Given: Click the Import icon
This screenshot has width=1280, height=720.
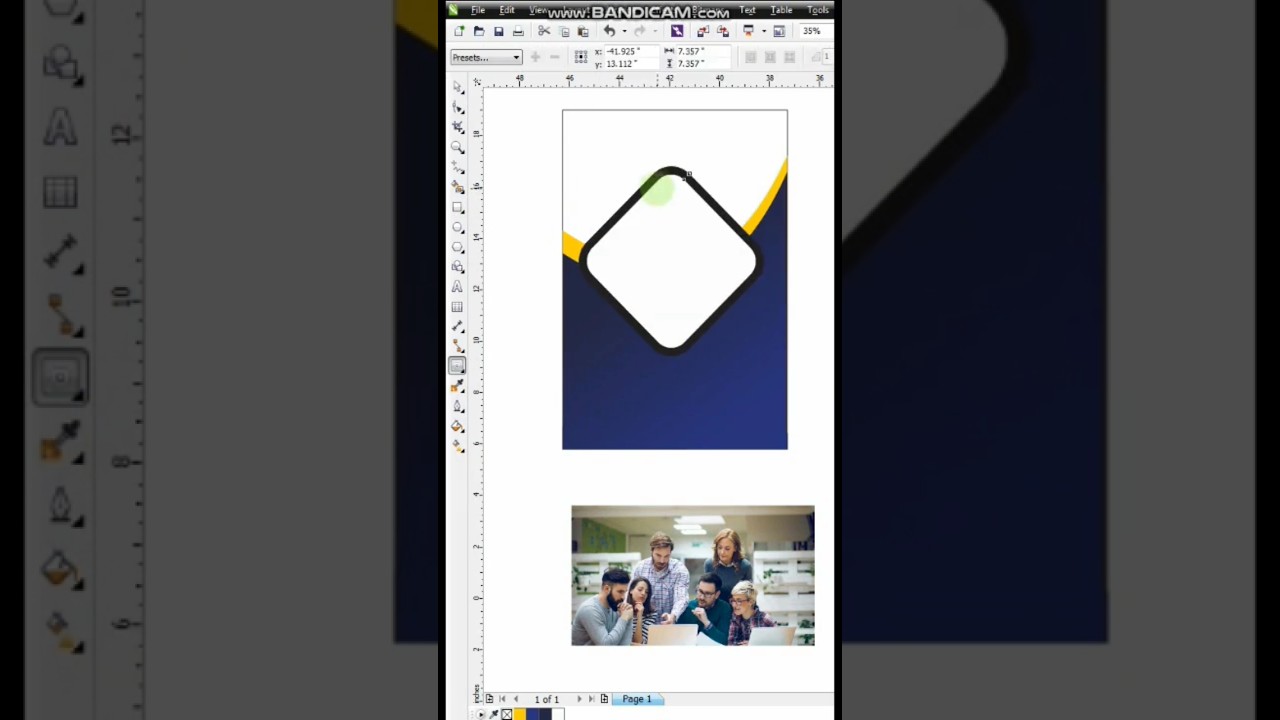Looking at the screenshot, I should coord(703,32).
